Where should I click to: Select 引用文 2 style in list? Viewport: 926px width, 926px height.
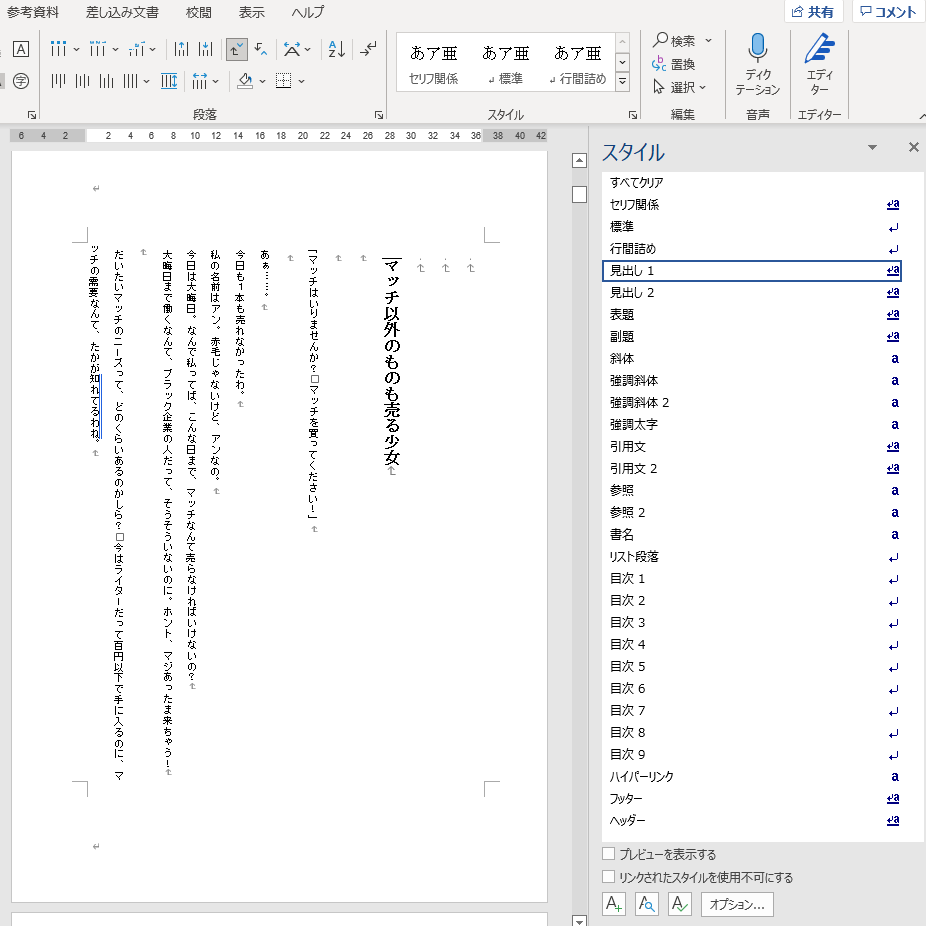(752, 468)
